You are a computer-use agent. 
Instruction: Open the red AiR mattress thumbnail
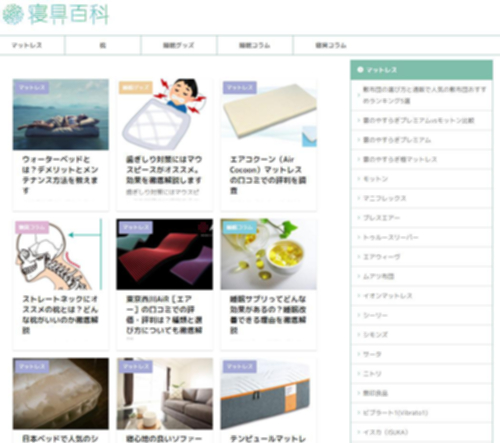(x=165, y=254)
